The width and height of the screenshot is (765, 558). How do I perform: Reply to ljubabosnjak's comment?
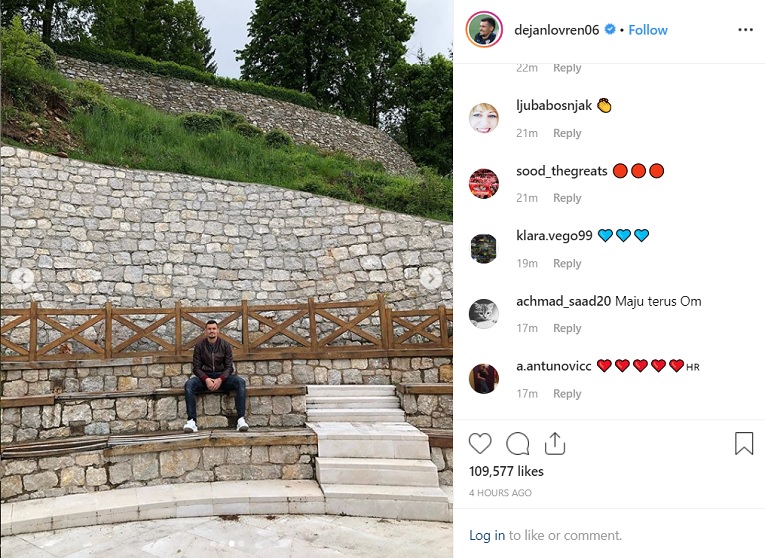coord(567,133)
